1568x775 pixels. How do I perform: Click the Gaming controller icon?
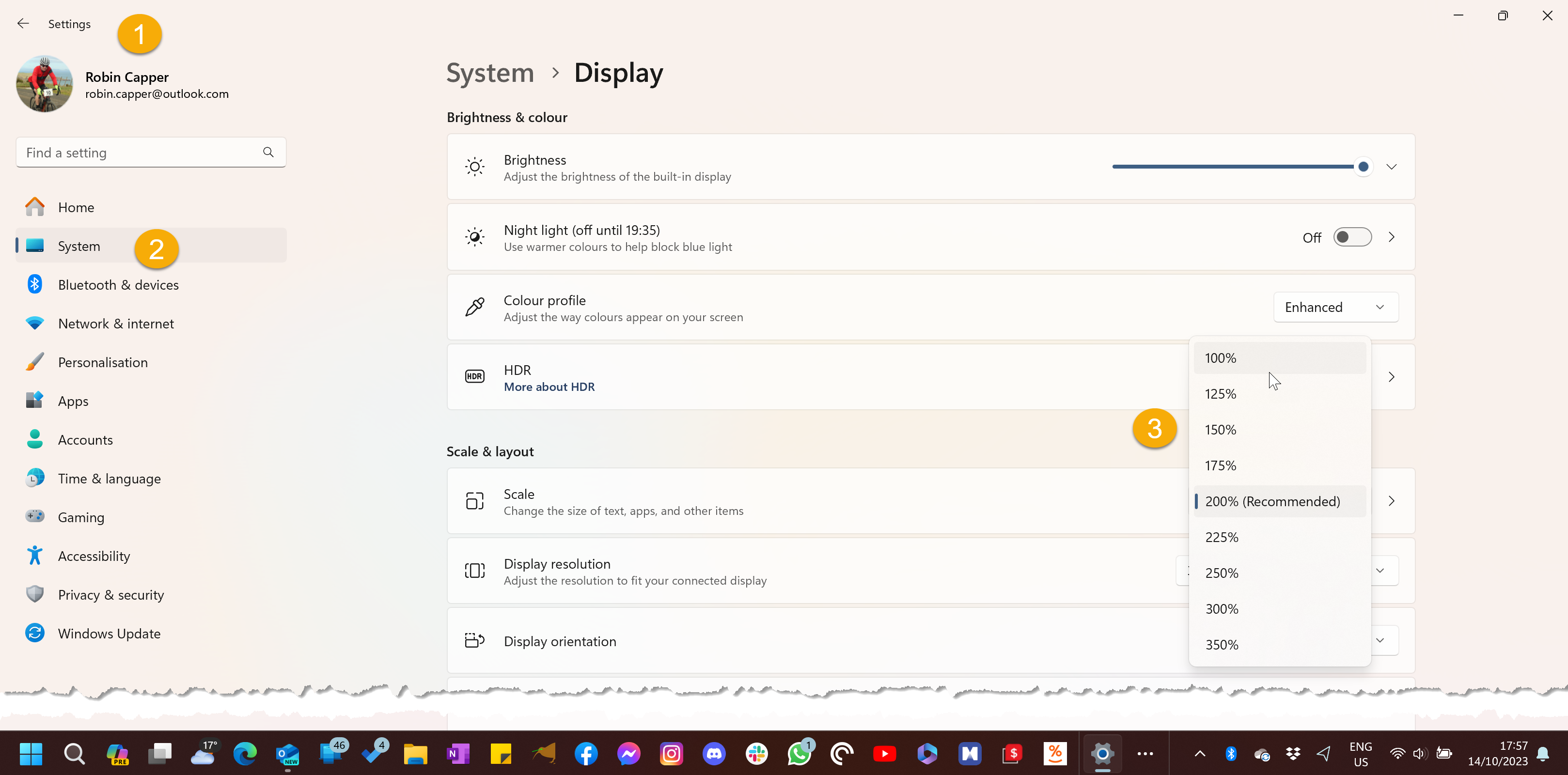pos(35,516)
